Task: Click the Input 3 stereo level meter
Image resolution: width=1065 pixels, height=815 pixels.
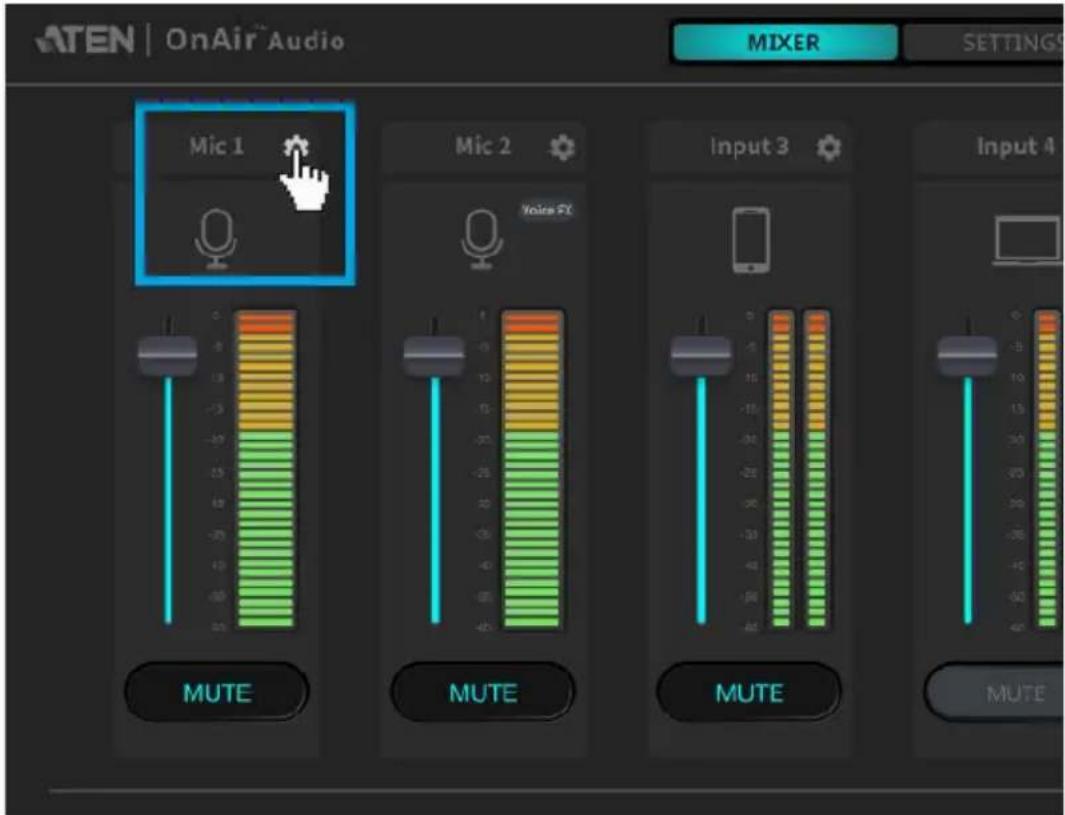Action: pos(799,469)
